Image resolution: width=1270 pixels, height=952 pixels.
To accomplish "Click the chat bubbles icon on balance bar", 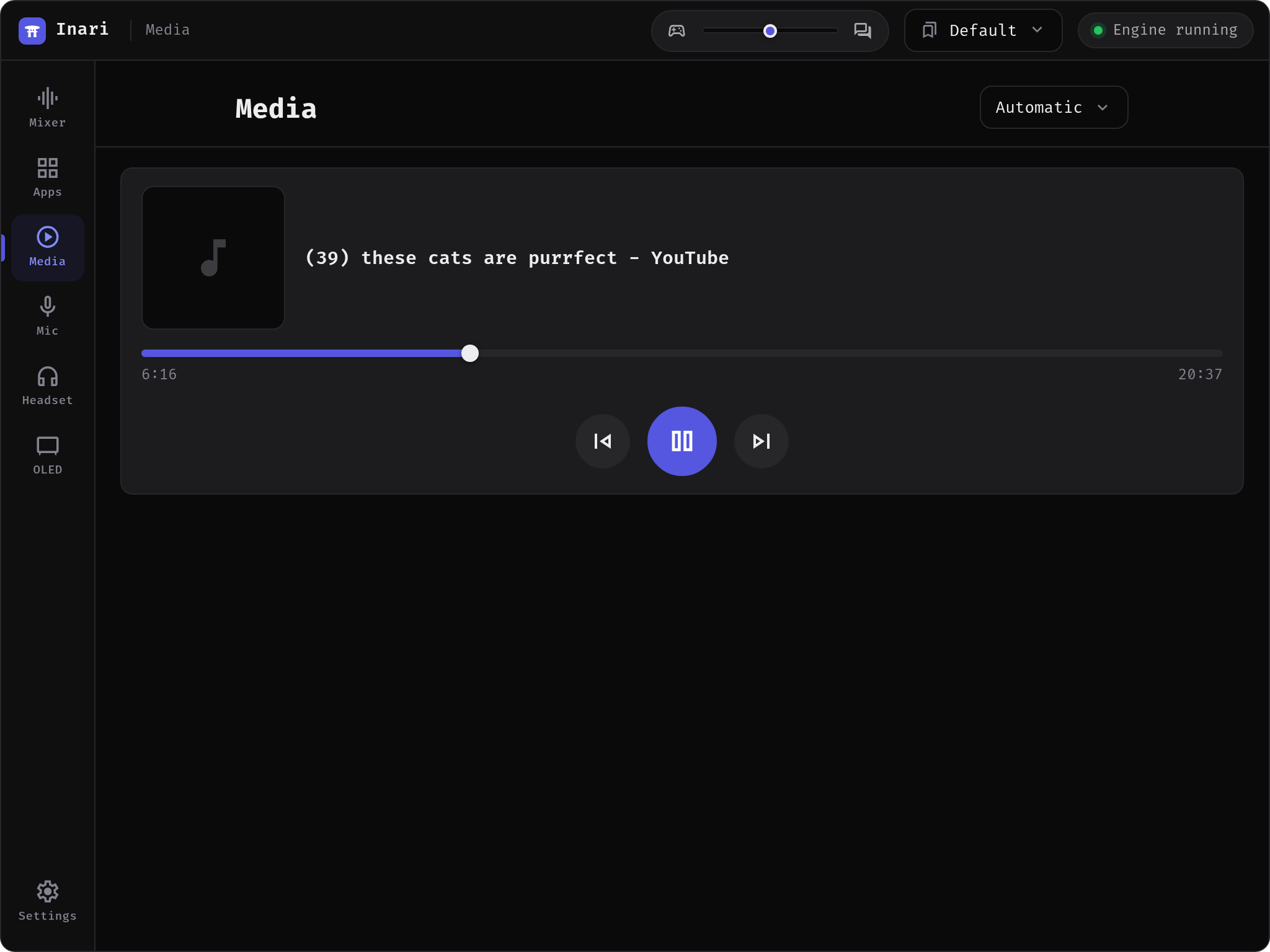I will pos(863,30).
